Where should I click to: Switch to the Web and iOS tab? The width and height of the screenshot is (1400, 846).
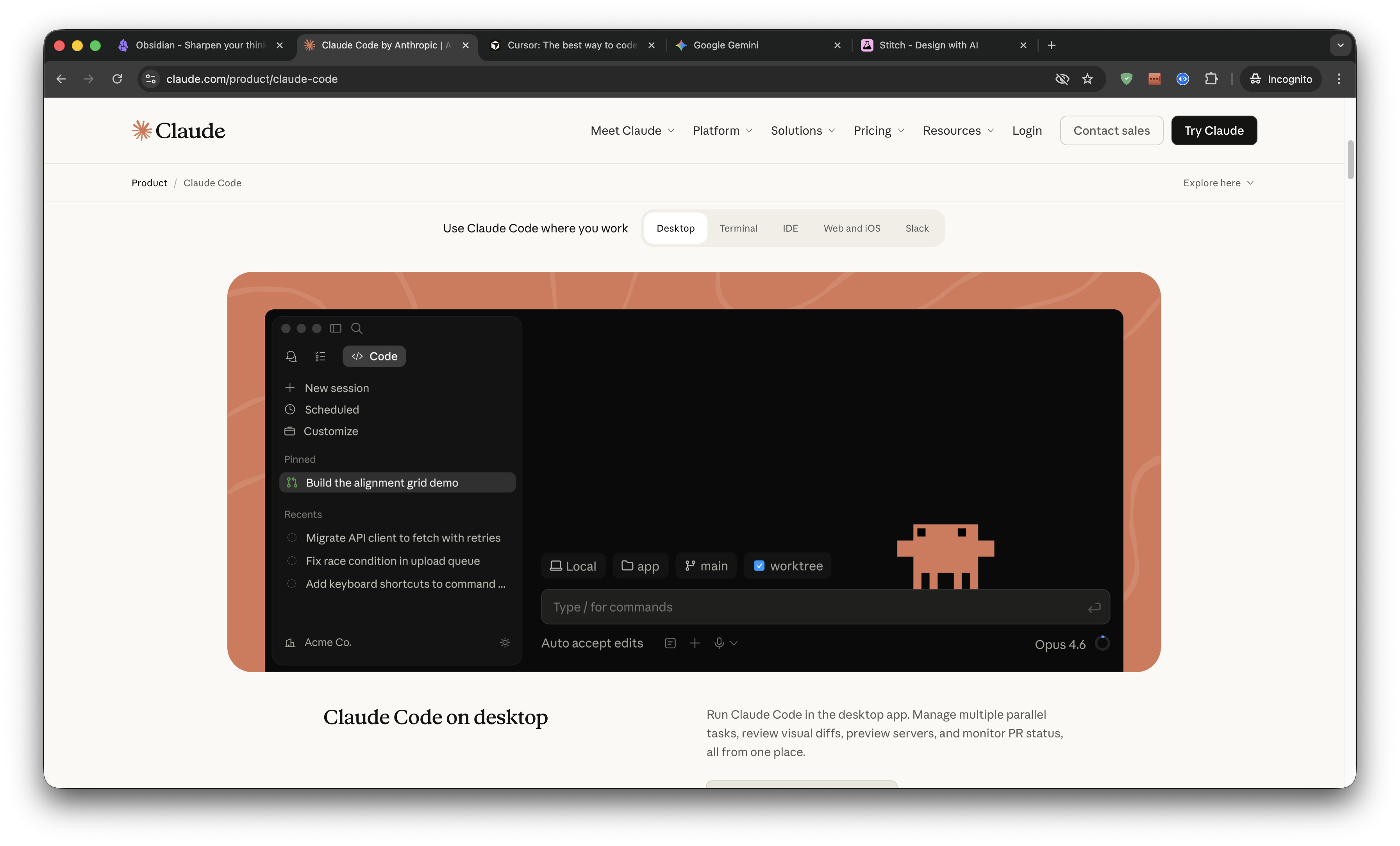click(852, 228)
